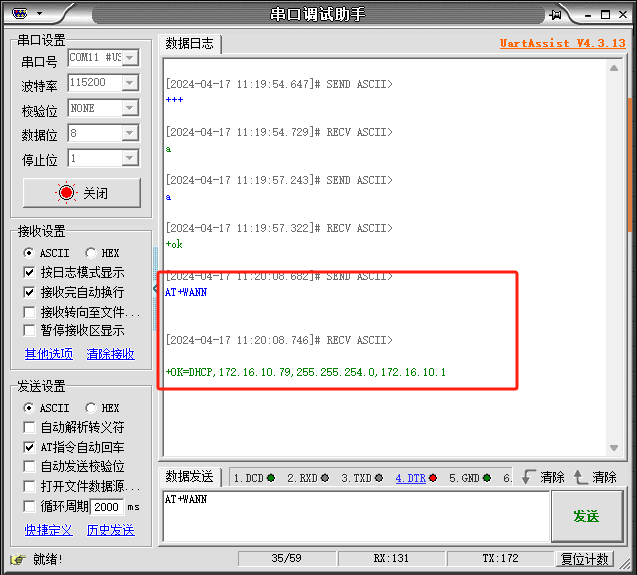Viewport: 637px width, 575px height.
Task: Click the receive-log 清除 button with the up arrow
Action: tap(595, 477)
